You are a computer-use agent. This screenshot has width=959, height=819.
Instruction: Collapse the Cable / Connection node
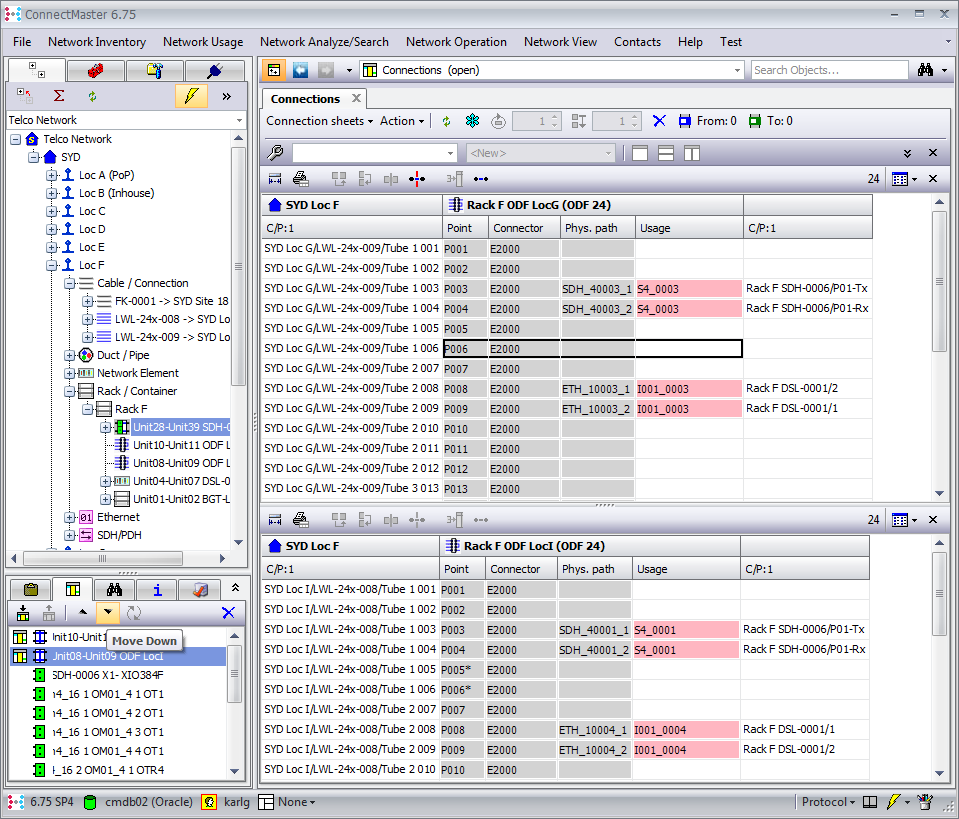[70, 283]
